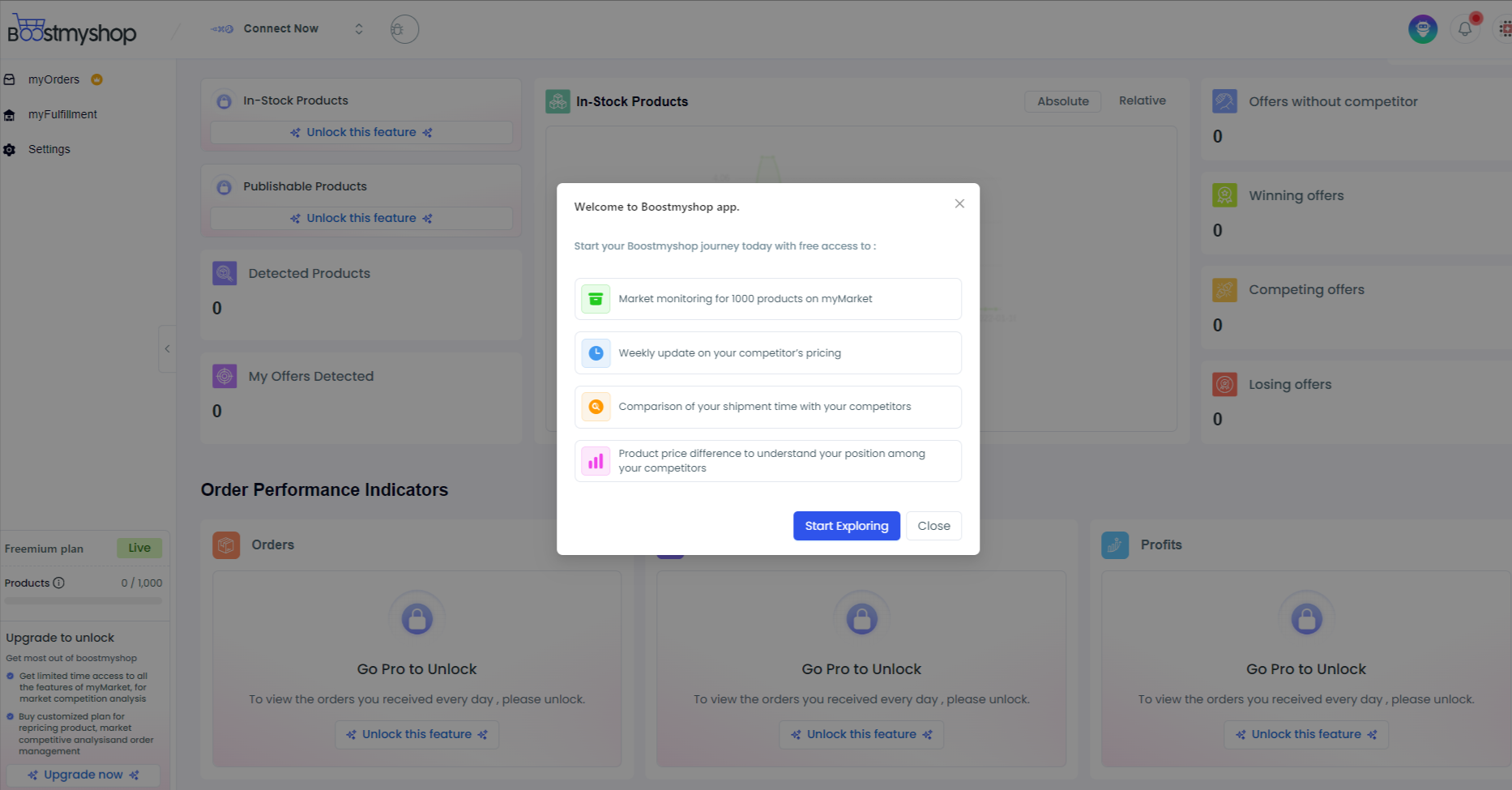Open the user avatar menu

click(x=1422, y=29)
